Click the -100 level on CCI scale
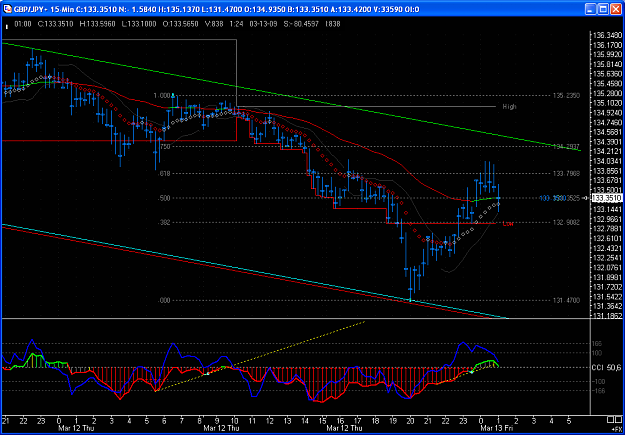This screenshot has width=625, height=435. [600, 382]
